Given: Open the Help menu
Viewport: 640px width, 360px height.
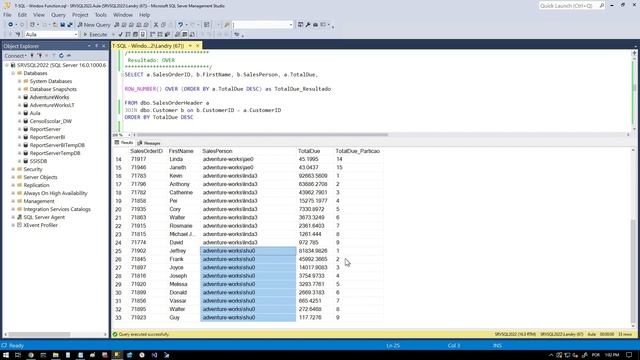Looking at the screenshot, I should pyautogui.click(x=144, y=15).
